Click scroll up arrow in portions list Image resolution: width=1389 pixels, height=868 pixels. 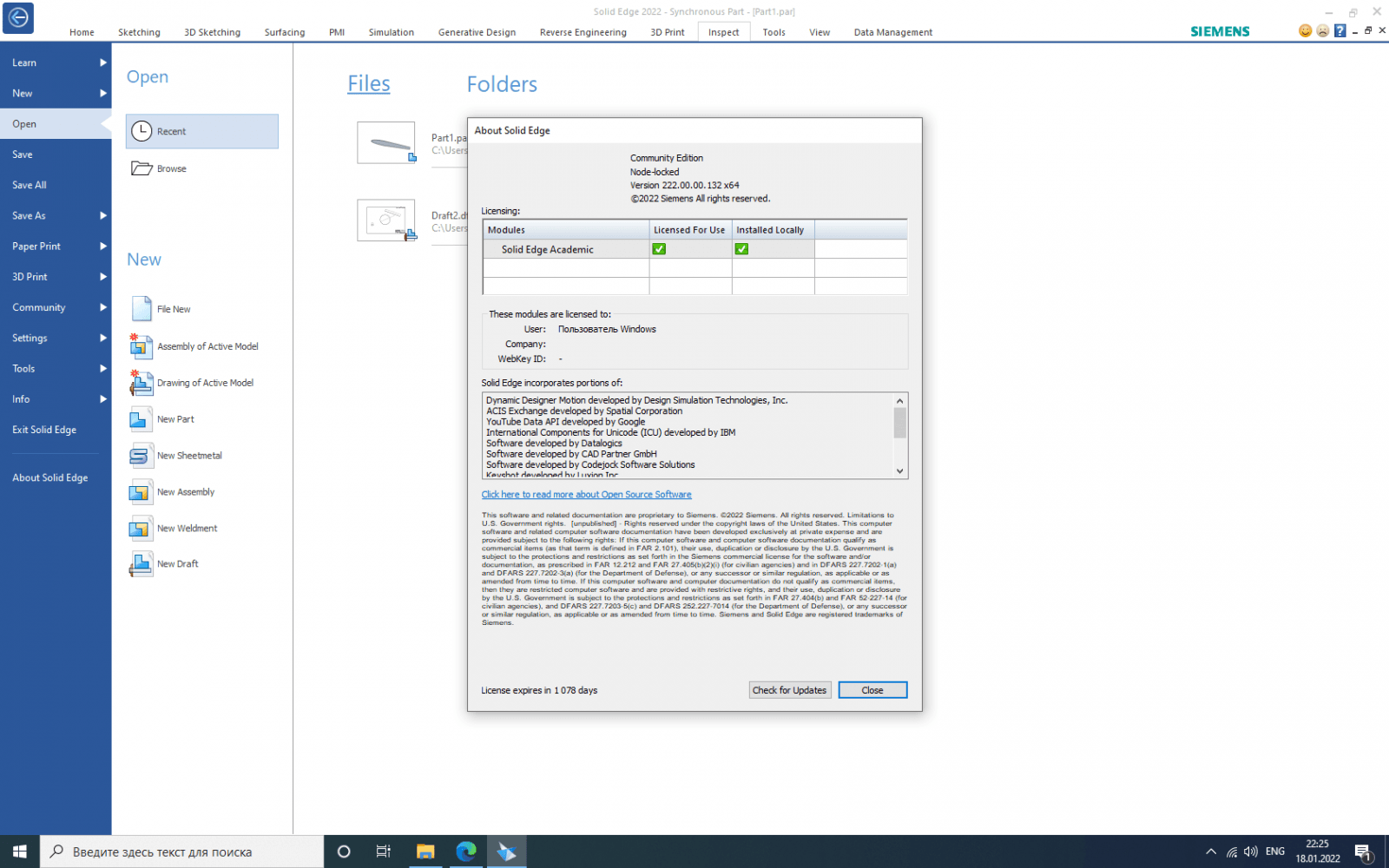tap(900, 400)
